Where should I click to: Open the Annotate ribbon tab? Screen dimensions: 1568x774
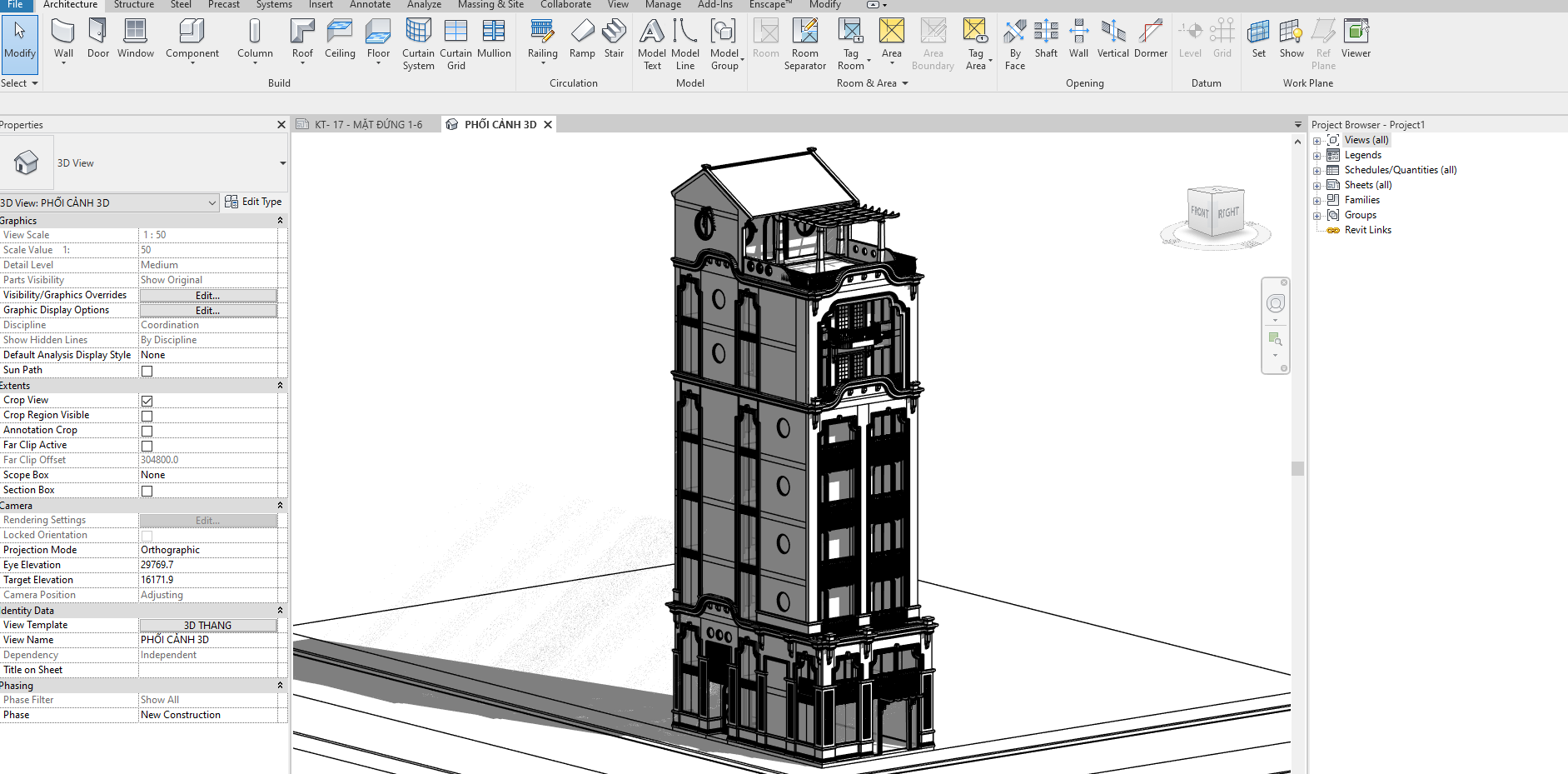[370, 5]
